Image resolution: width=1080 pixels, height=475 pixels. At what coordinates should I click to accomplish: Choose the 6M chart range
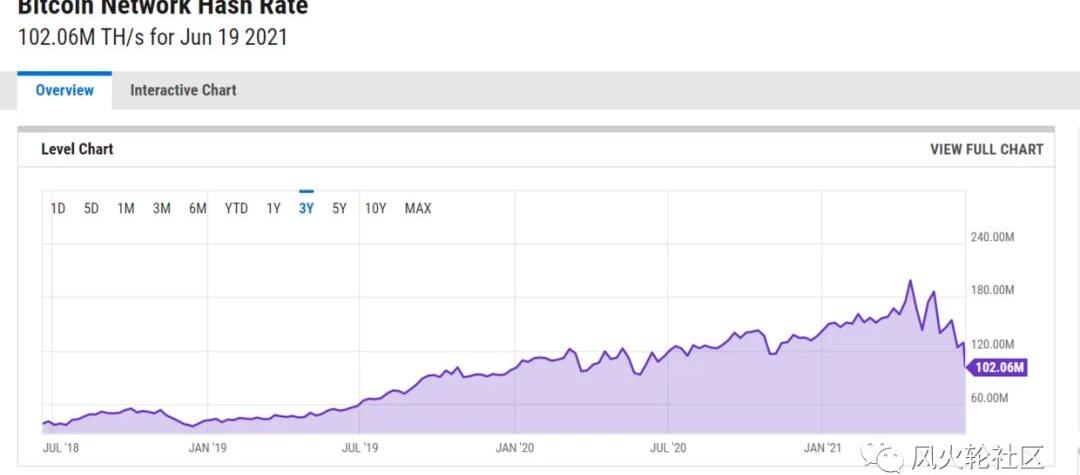click(x=197, y=208)
